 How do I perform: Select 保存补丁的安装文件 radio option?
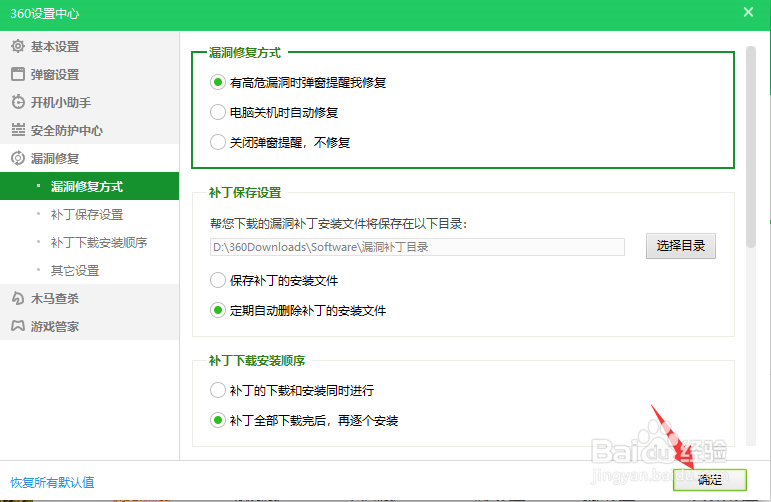217,280
